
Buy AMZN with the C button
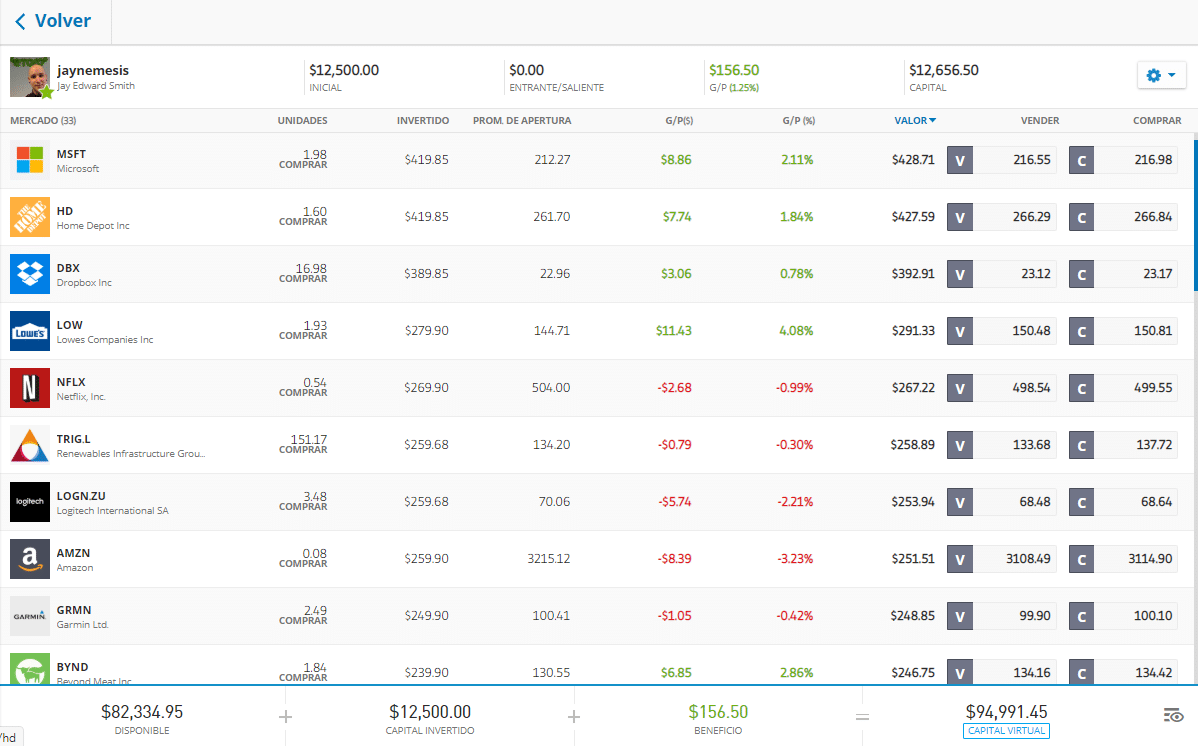point(1081,560)
